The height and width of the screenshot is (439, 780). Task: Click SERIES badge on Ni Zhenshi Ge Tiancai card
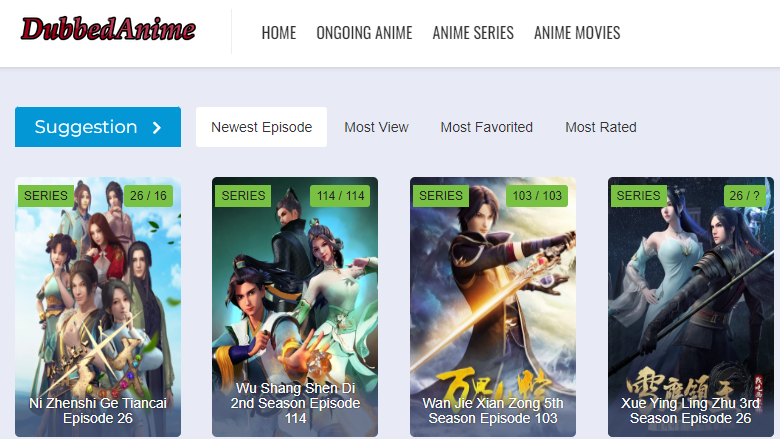coord(46,196)
